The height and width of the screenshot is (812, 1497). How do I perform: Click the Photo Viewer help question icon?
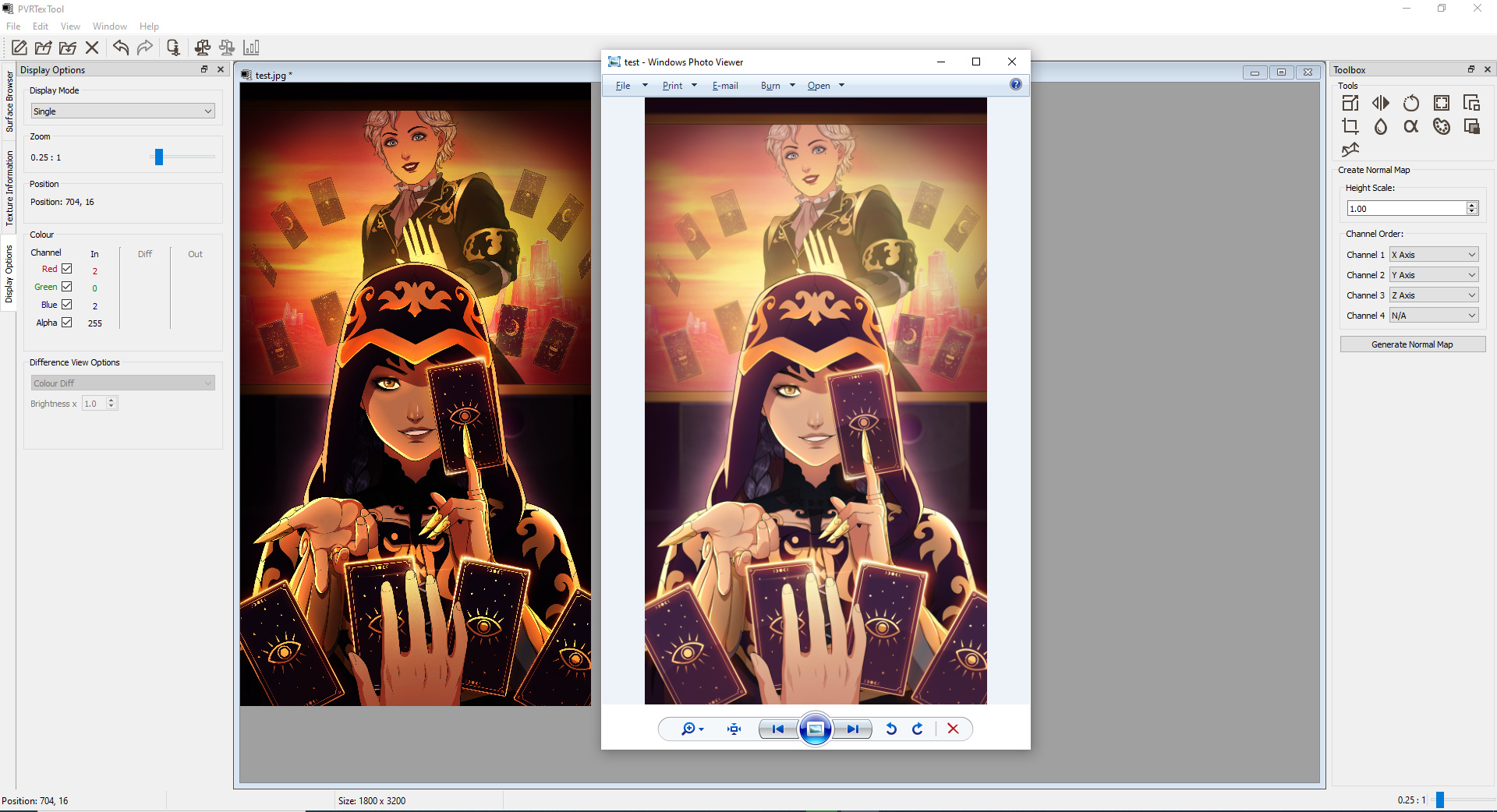(1016, 84)
